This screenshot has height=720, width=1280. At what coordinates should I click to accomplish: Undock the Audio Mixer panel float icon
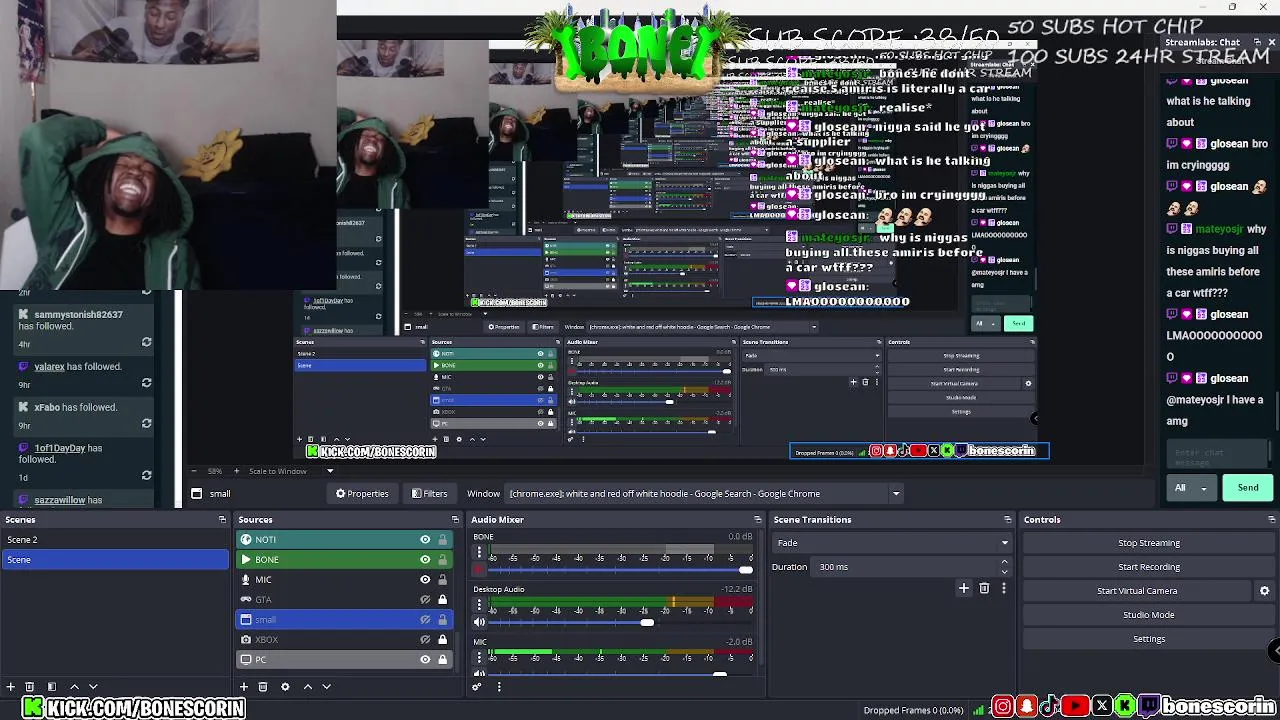tap(757, 520)
